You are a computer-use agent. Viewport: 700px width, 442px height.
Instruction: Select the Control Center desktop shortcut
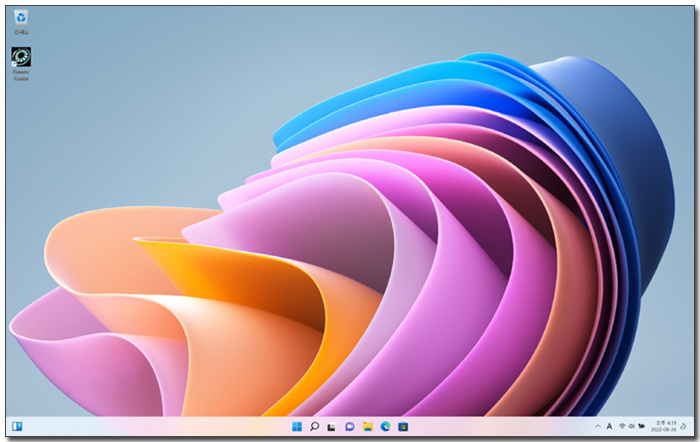pyautogui.click(x=21, y=56)
